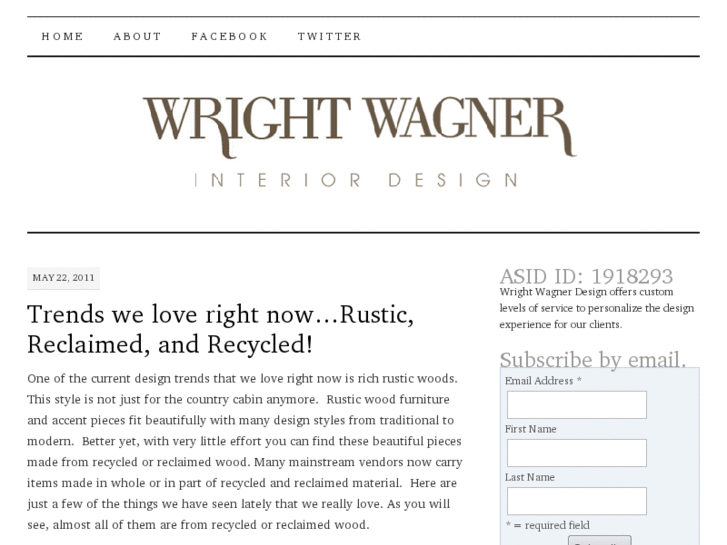Screen dimensions: 727x545
Task: Click the 'Last Name' label
Action: (x=529, y=477)
